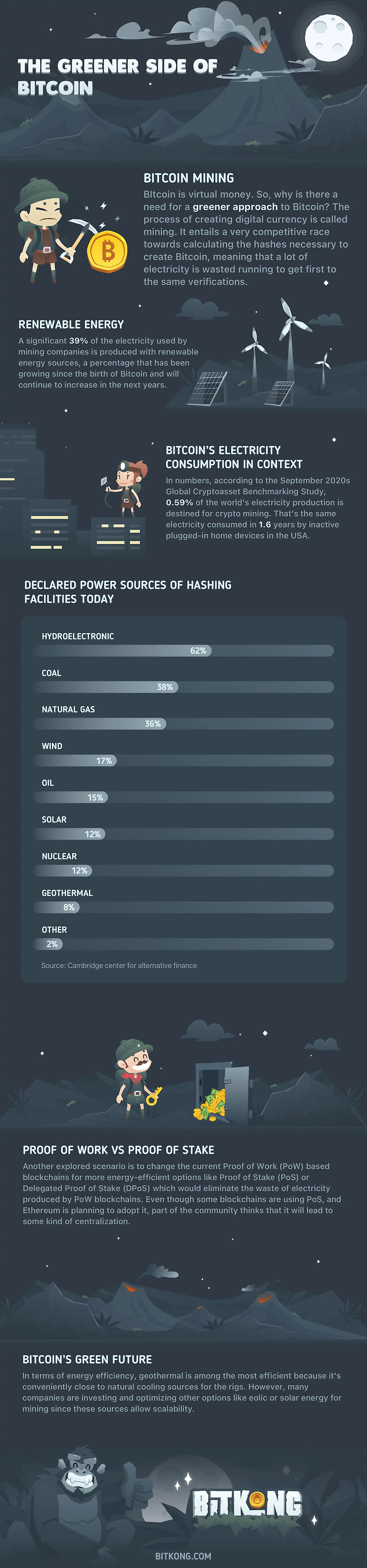Viewport: 367px width, 1568px height.
Task: Click the BITKONG.COM link in the footer
Action: point(183,1555)
